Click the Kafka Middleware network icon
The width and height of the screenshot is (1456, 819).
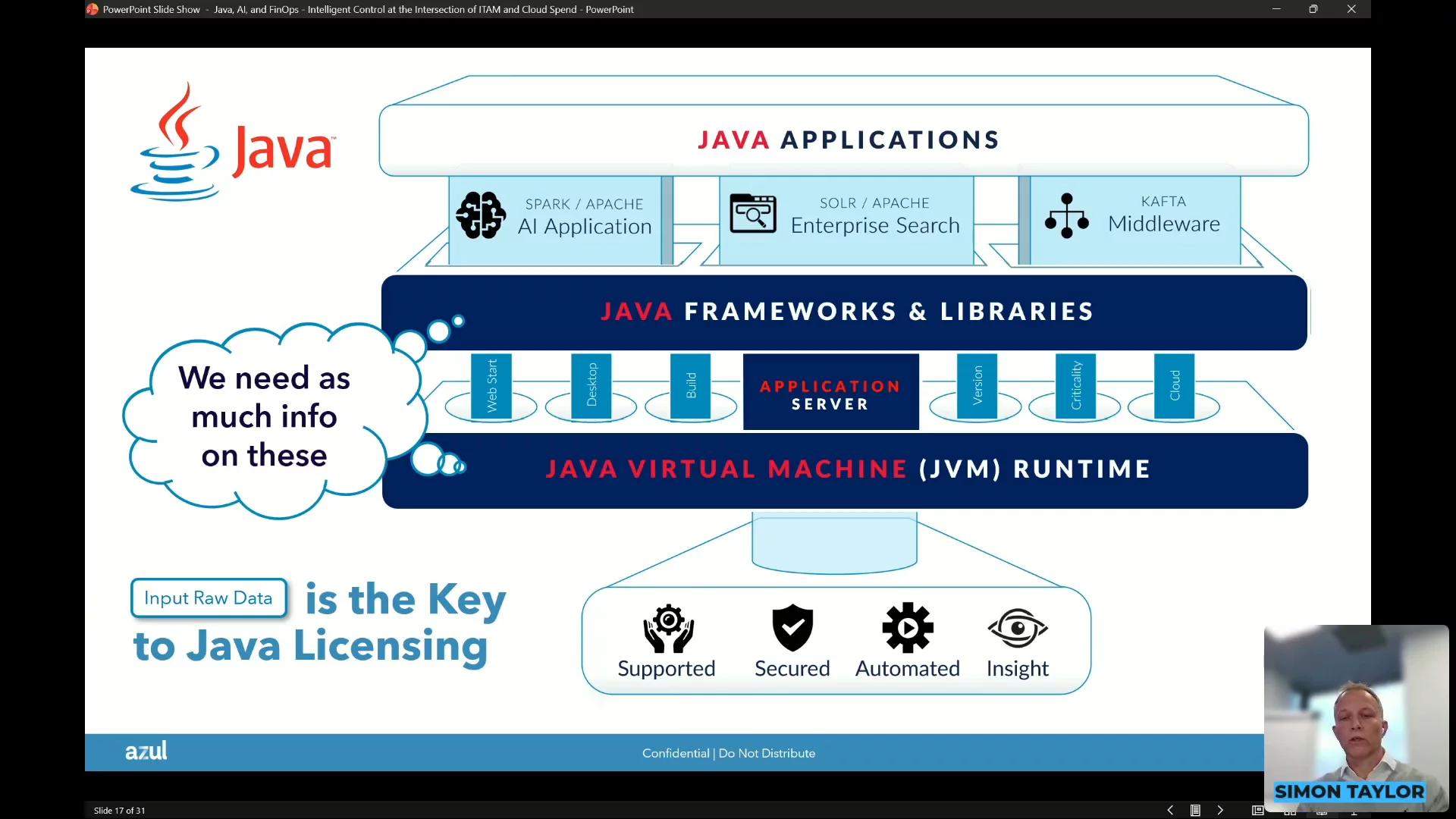[1066, 215]
